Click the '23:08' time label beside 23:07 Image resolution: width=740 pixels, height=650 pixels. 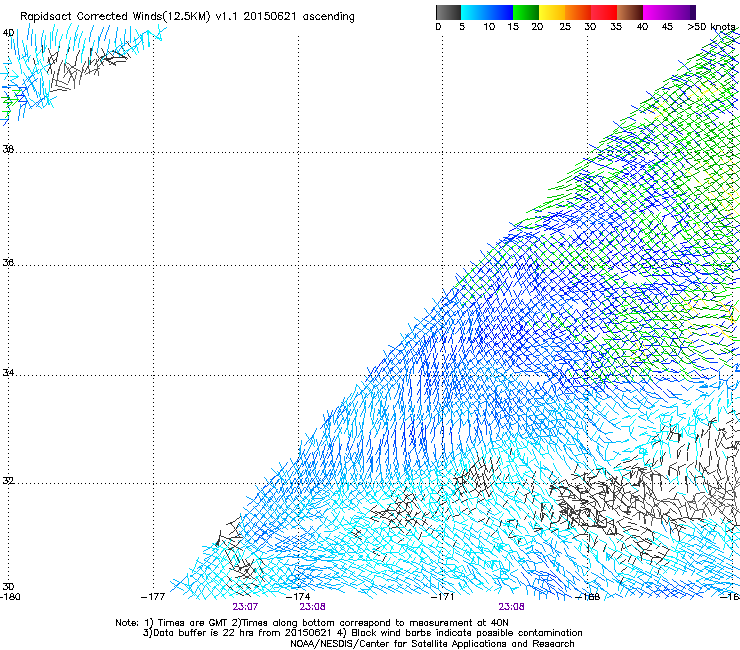[x=312, y=607]
